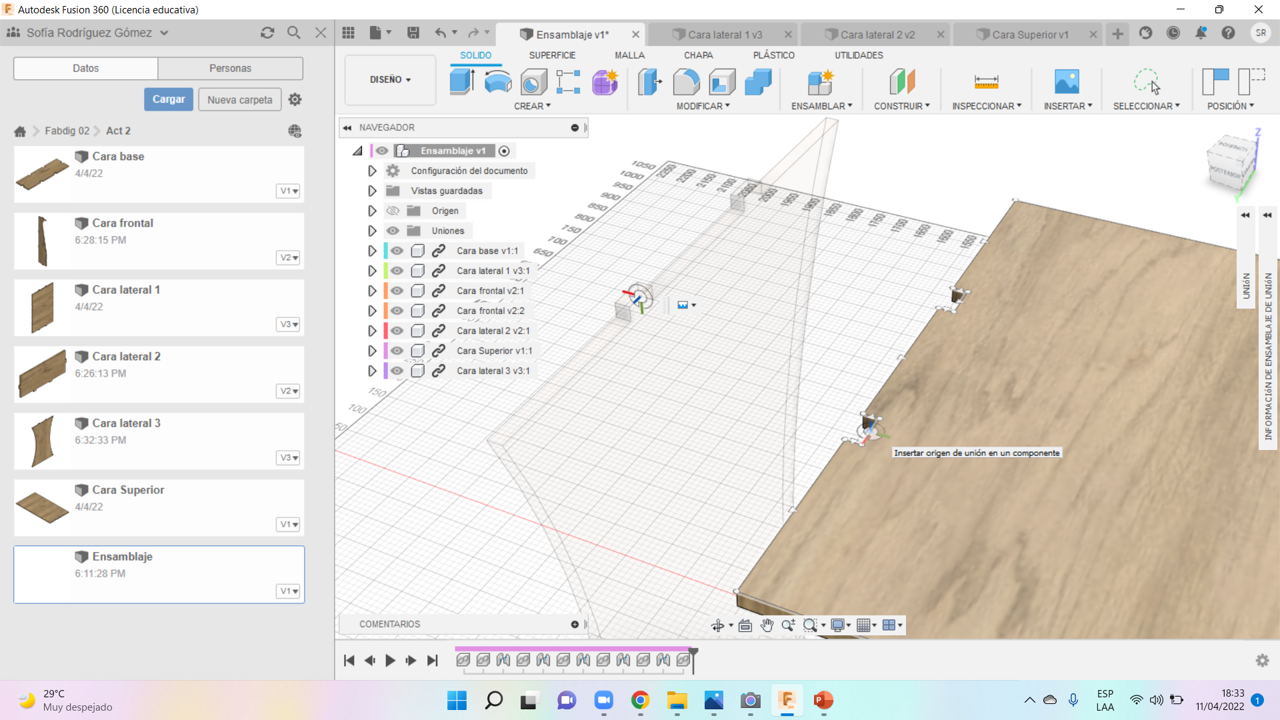Viewport: 1280px width, 720px height.
Task: Click the Nueva carpeta button
Action: point(240,100)
